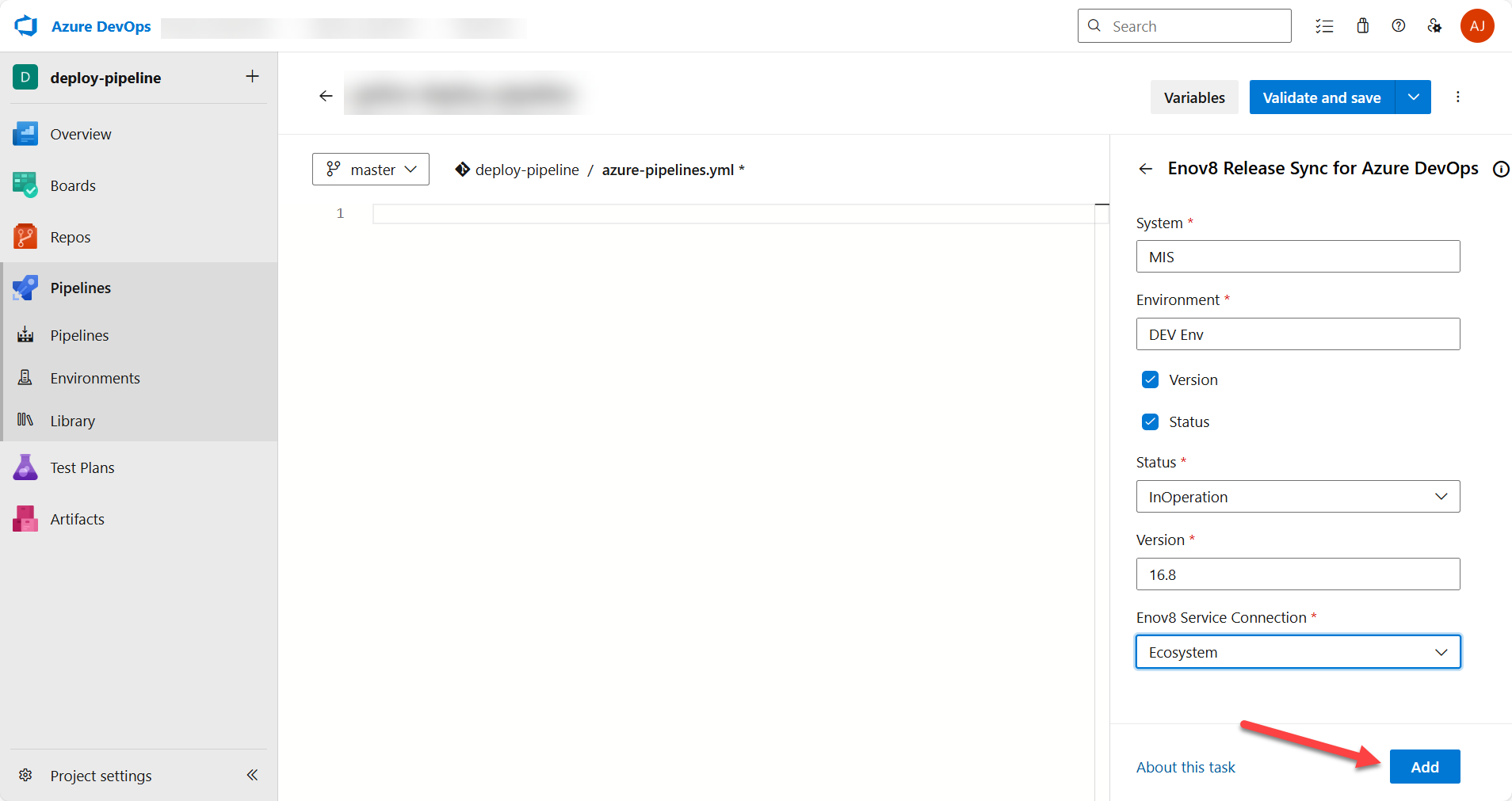Click the Version input field with 16.8
Viewport: 1512px width, 801px height.
tap(1297, 574)
